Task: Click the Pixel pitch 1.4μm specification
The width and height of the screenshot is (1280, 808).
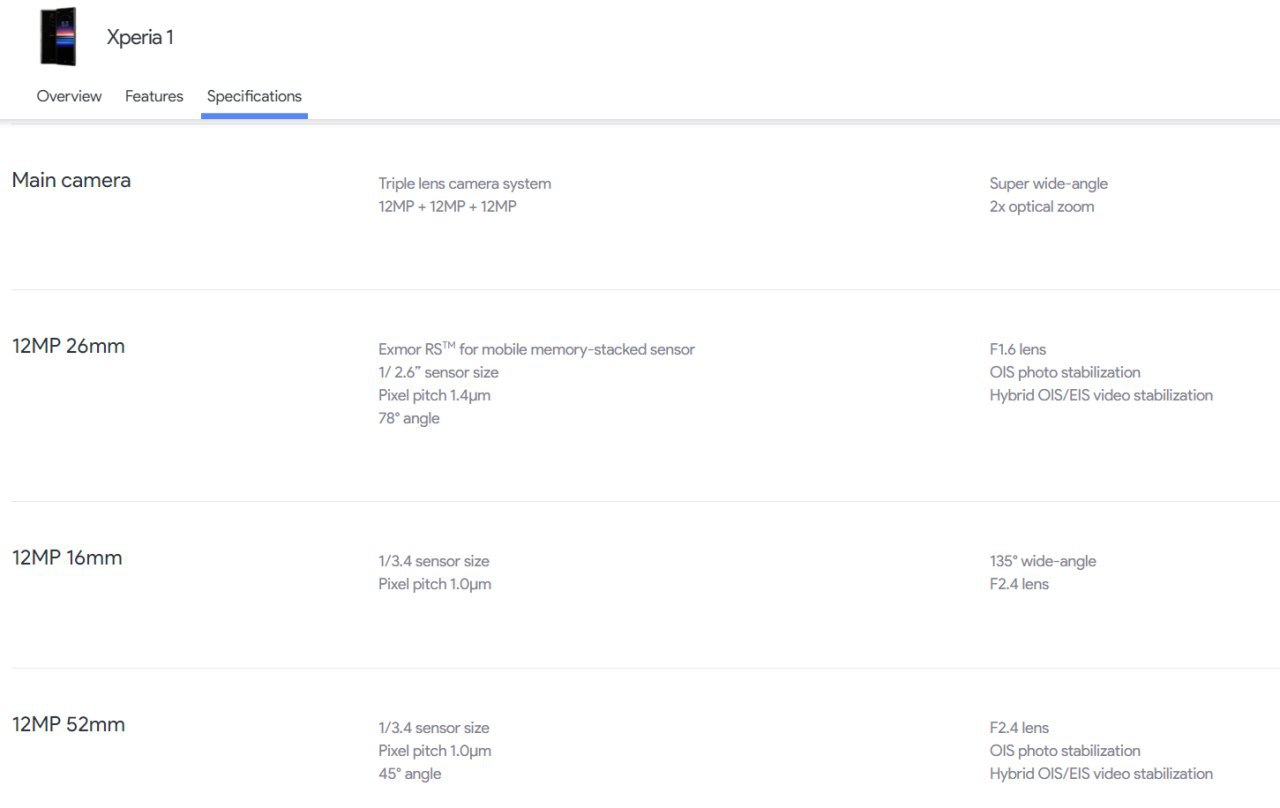Action: [x=434, y=395]
